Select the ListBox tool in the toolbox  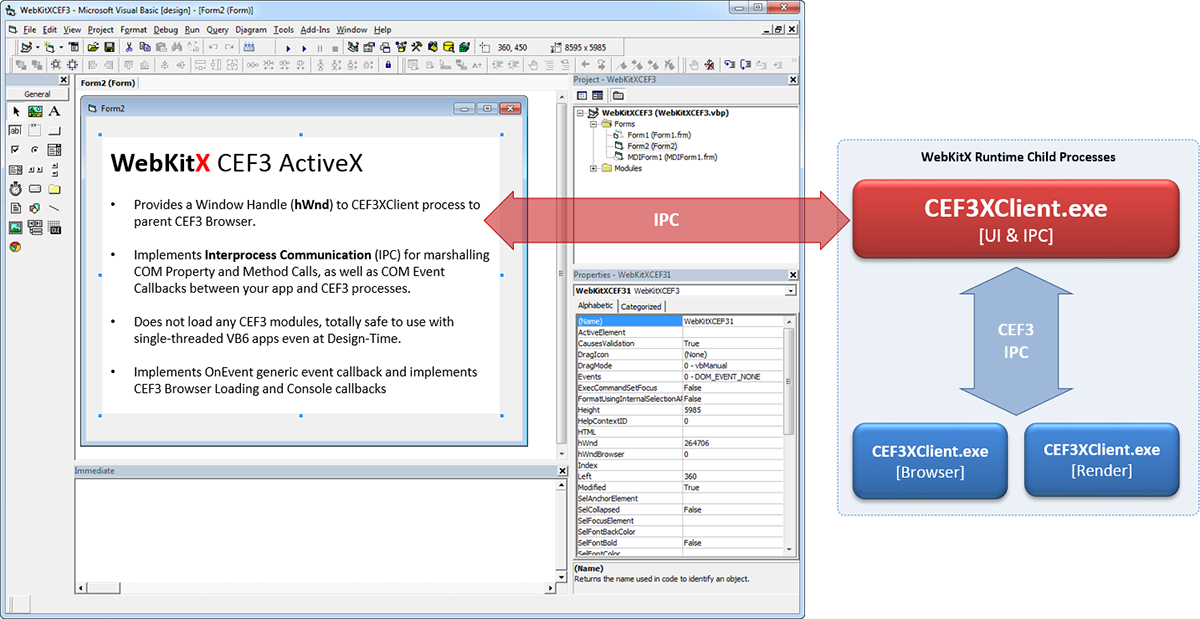(16, 169)
